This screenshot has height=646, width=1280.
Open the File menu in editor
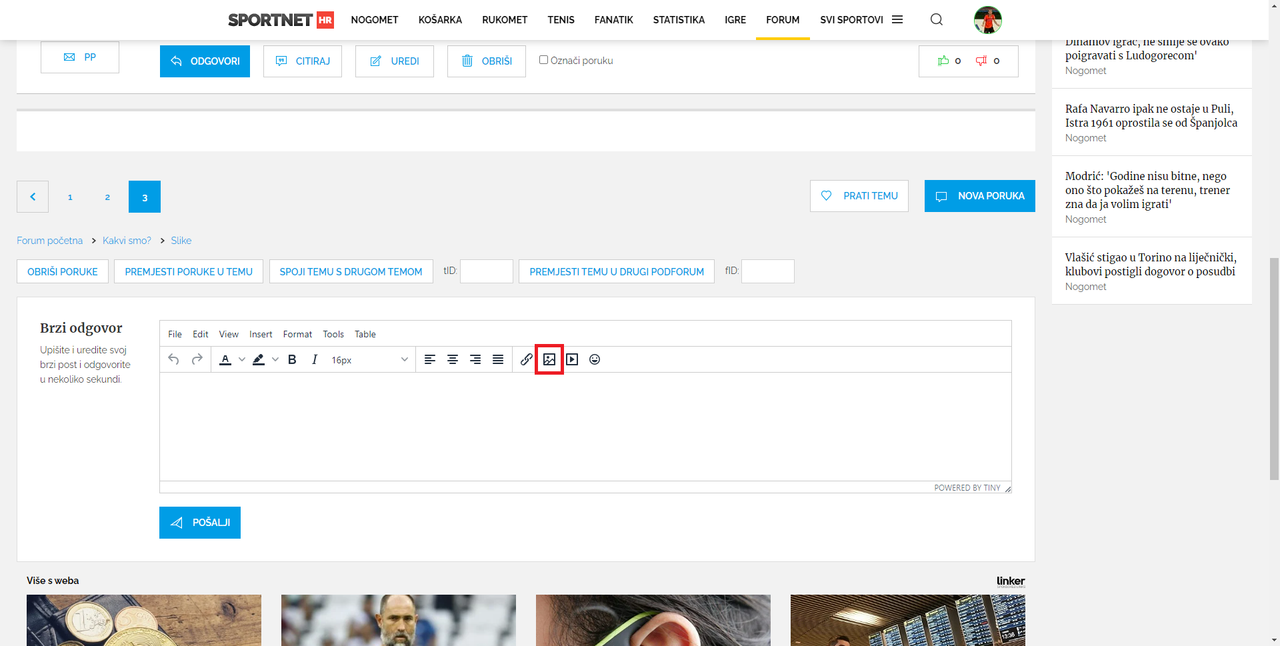coord(175,334)
